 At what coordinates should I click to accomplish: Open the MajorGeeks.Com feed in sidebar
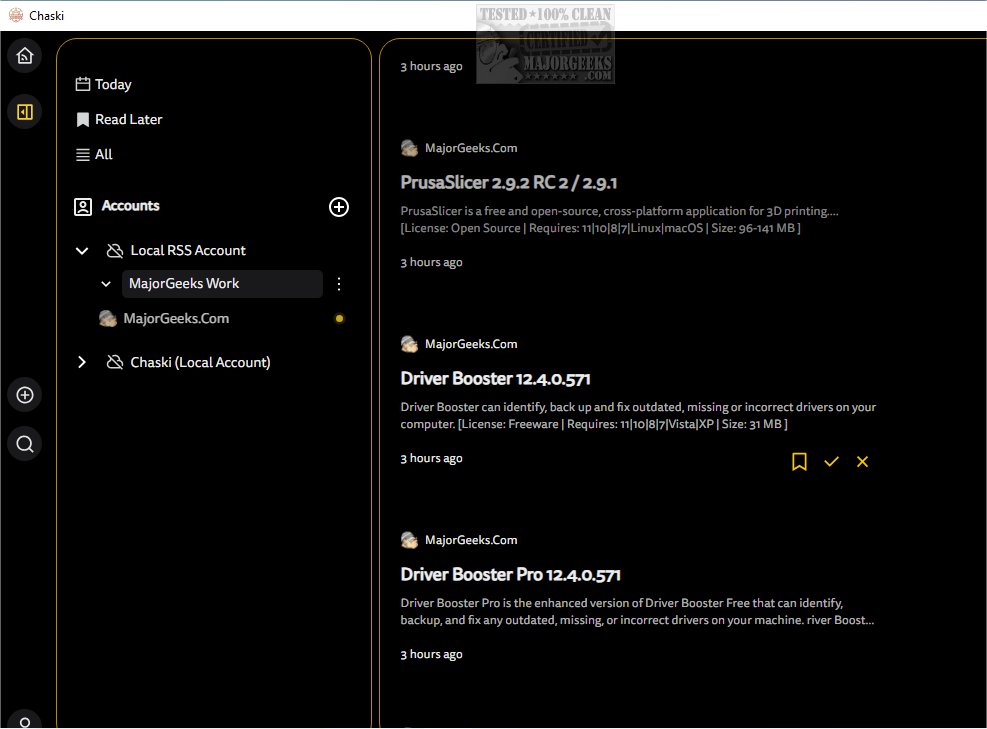pos(176,319)
